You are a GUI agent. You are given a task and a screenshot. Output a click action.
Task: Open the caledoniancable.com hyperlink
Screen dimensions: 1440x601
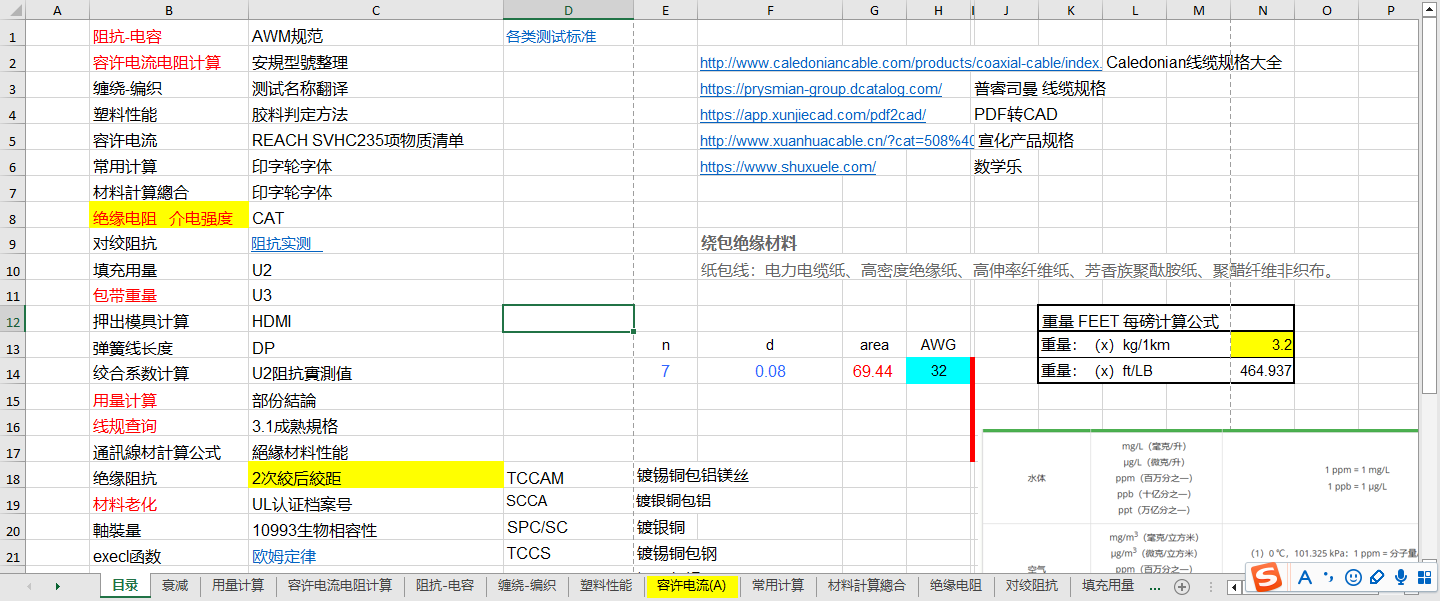[900, 63]
